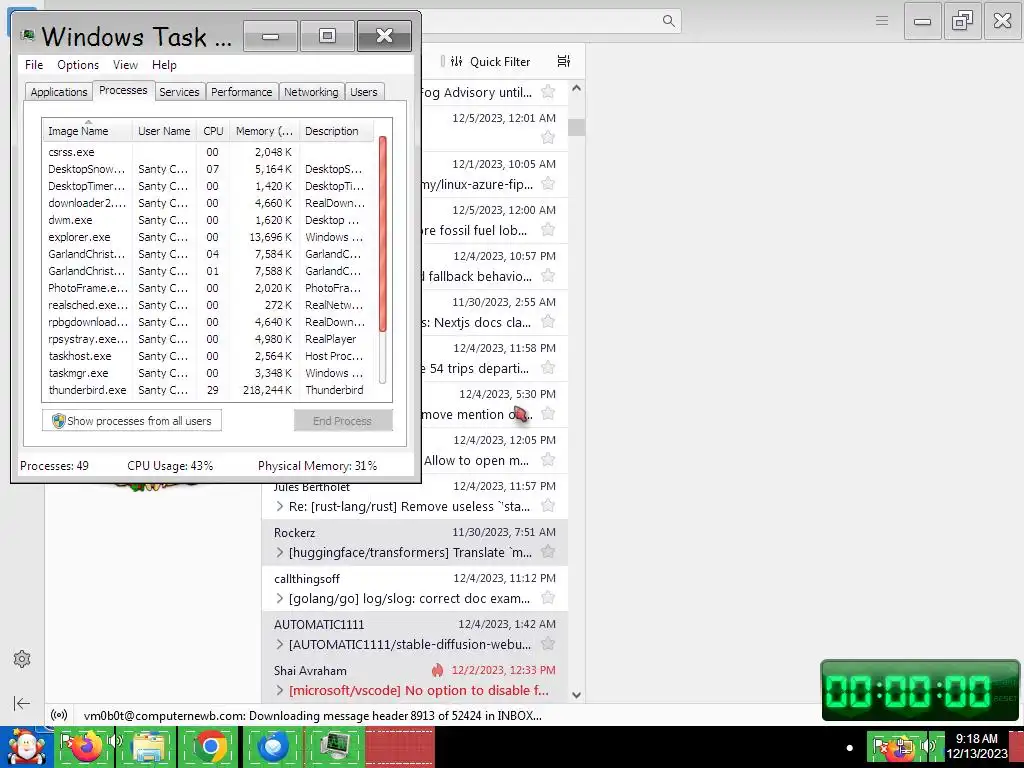Screen dimensions: 1024x768
Task: Collapse the Thunderbird spaces toolbar arrow
Action: click(x=22, y=703)
